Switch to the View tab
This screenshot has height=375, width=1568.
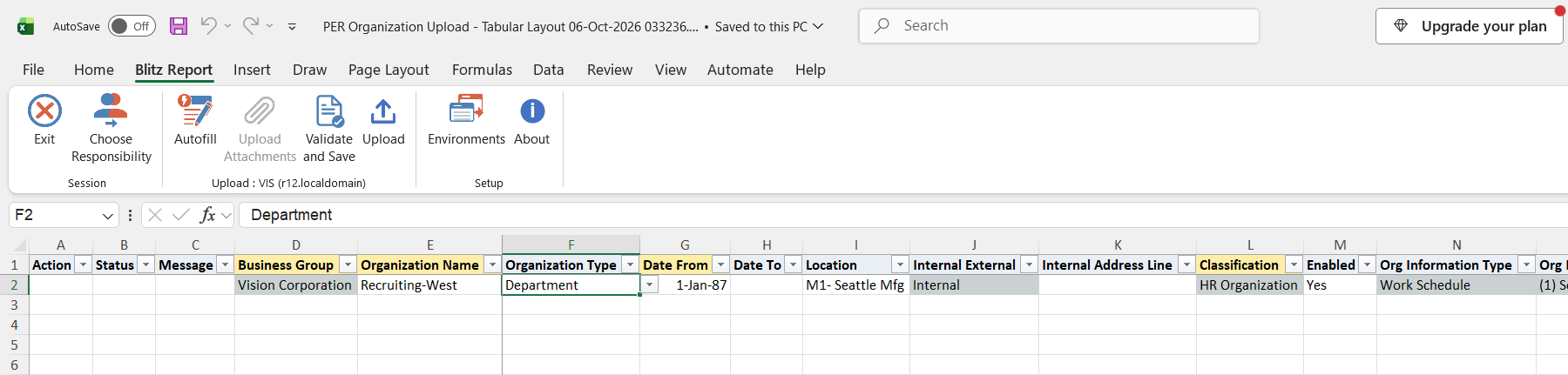[671, 70]
